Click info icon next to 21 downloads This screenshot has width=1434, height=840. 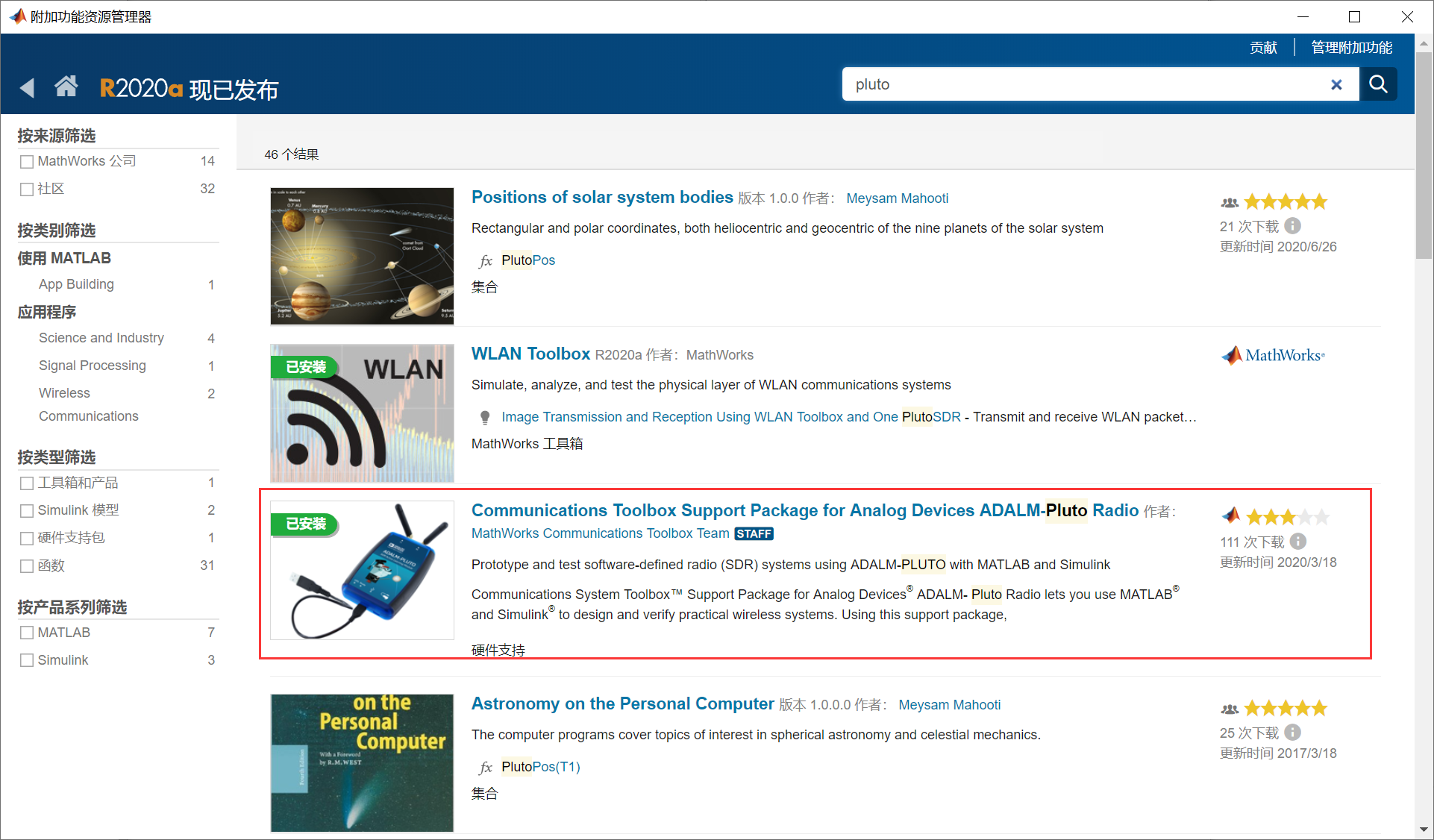[1293, 225]
